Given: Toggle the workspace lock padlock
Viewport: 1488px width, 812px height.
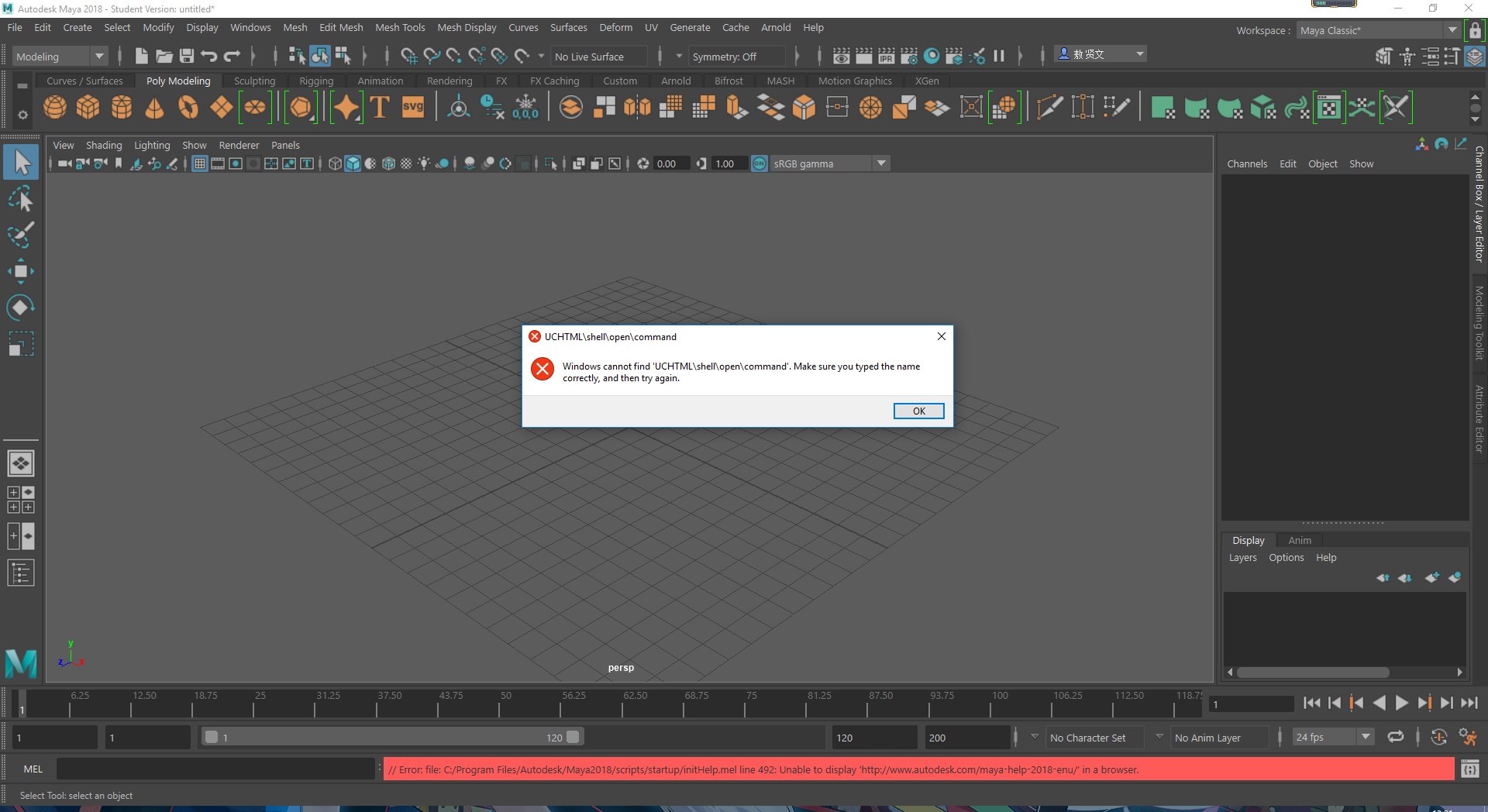Looking at the screenshot, I should coord(1476,29).
